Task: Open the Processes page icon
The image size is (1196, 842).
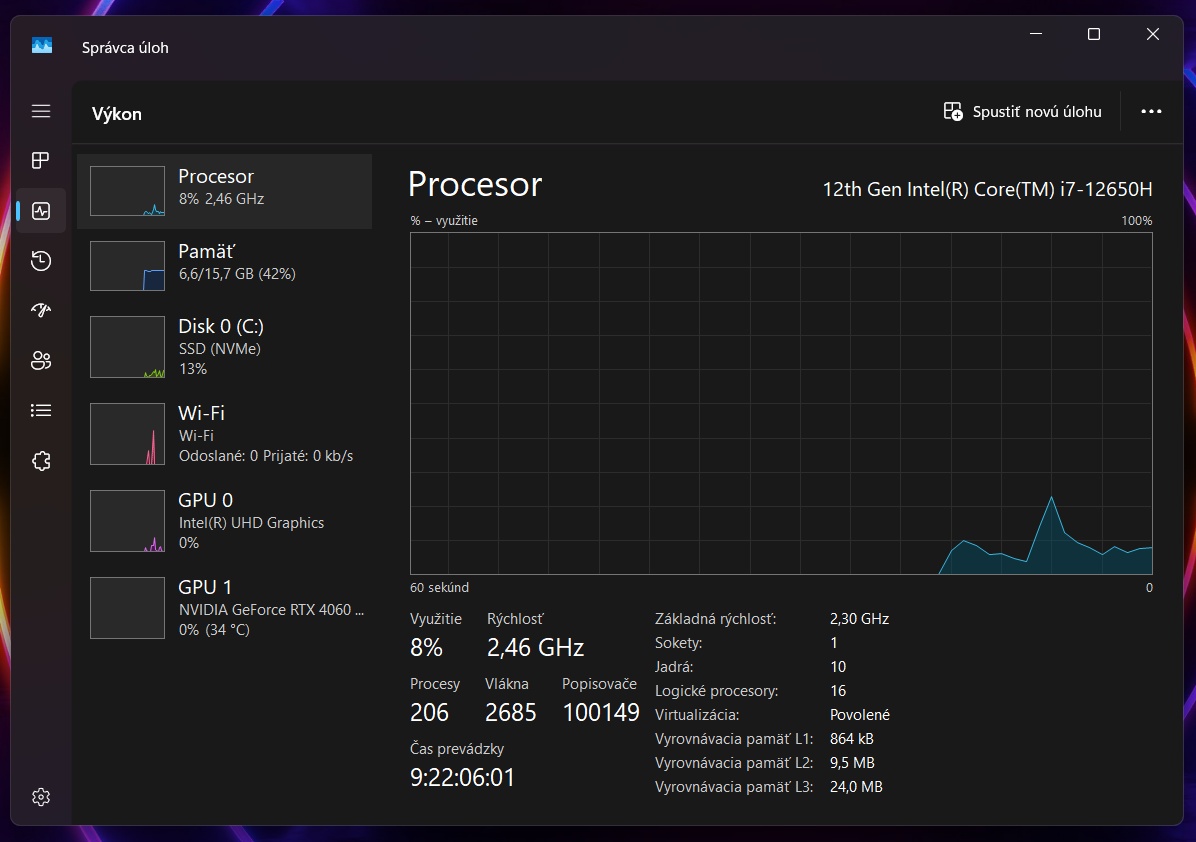Action: point(41,160)
